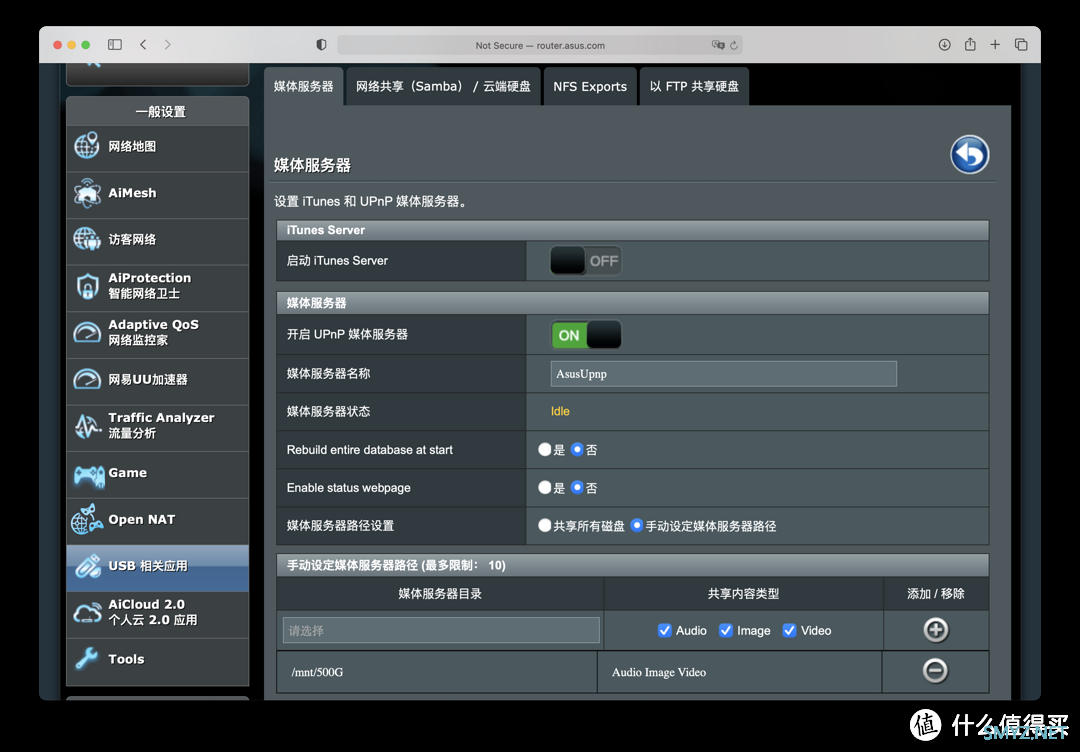The width and height of the screenshot is (1080, 752).
Task: Select 否 for Rebuild entire database at start
Action: pyautogui.click(x=577, y=450)
